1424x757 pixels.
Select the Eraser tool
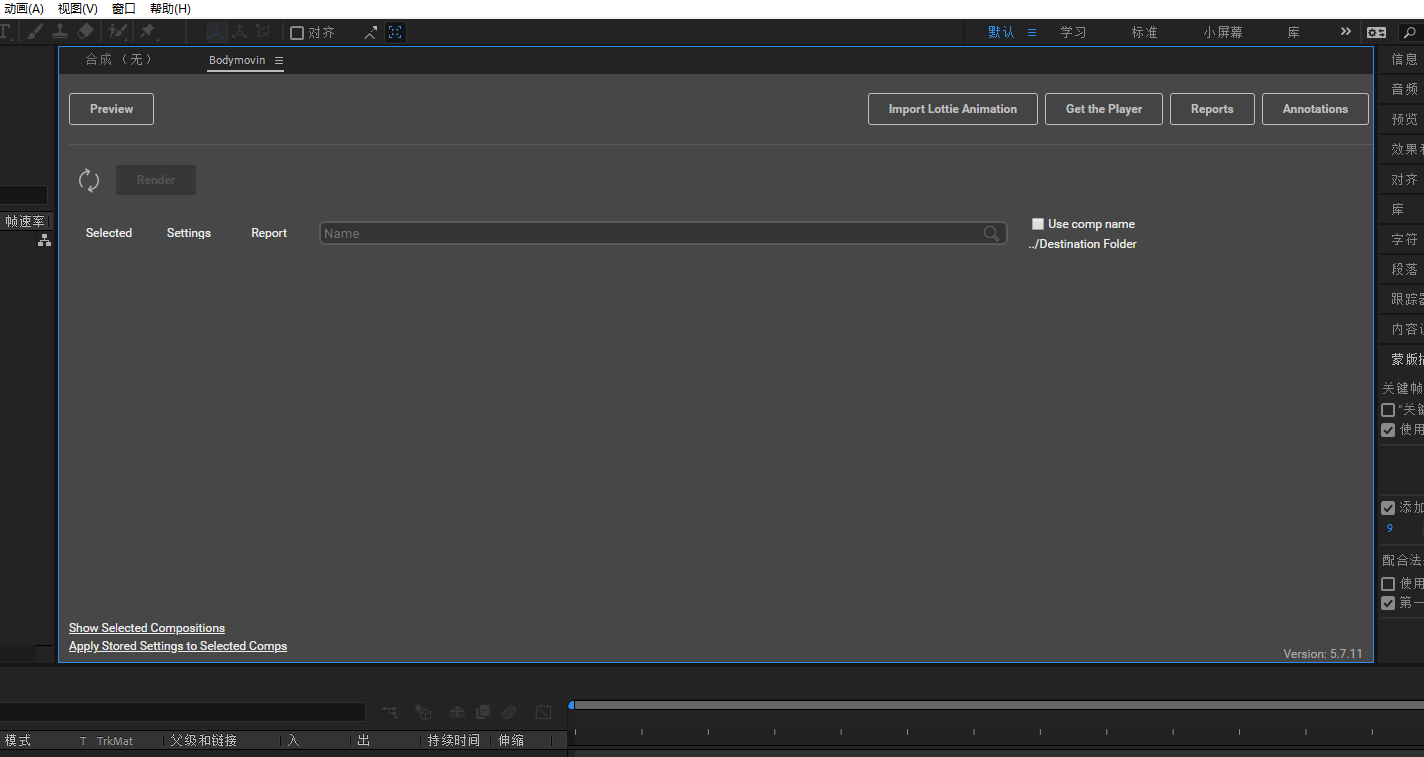pos(85,32)
